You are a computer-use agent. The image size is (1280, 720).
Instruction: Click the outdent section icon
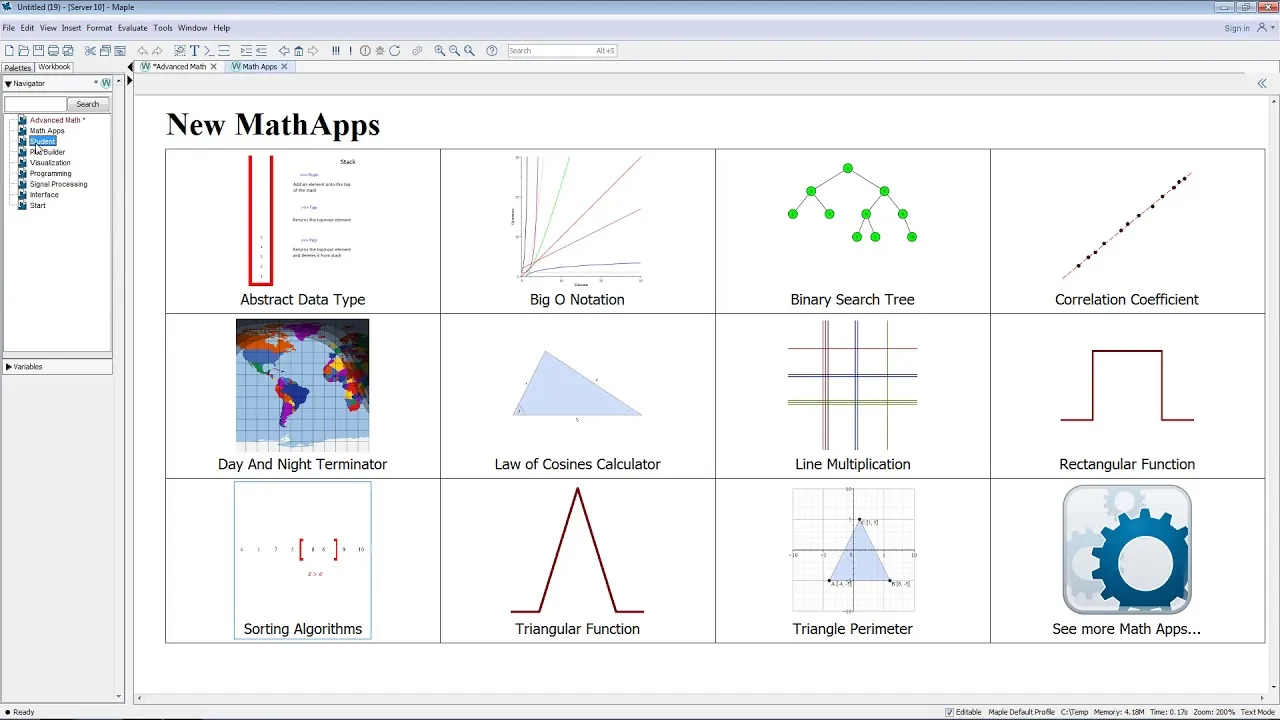pos(261,50)
